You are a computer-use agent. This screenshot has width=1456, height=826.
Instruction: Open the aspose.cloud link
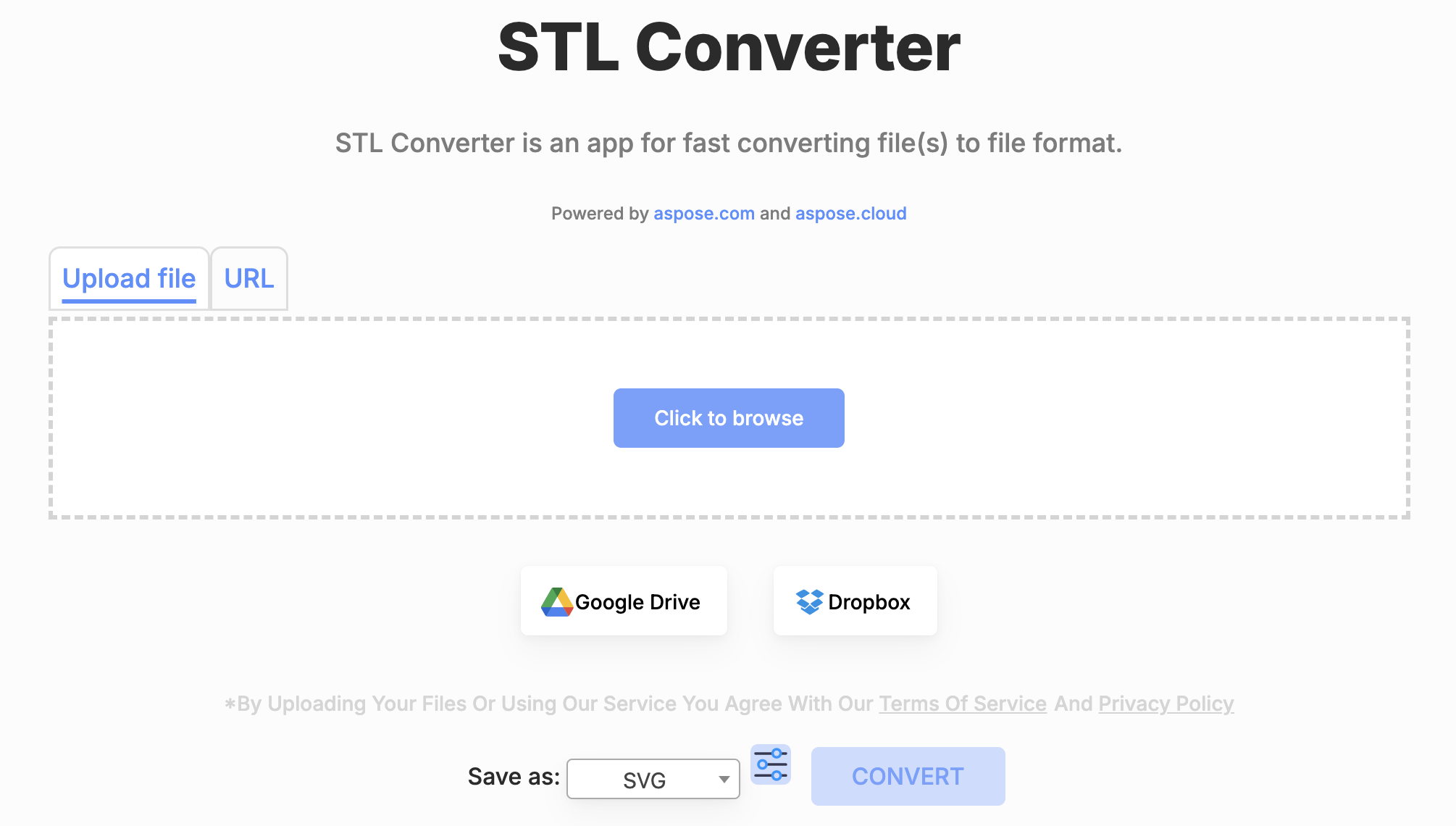851,212
